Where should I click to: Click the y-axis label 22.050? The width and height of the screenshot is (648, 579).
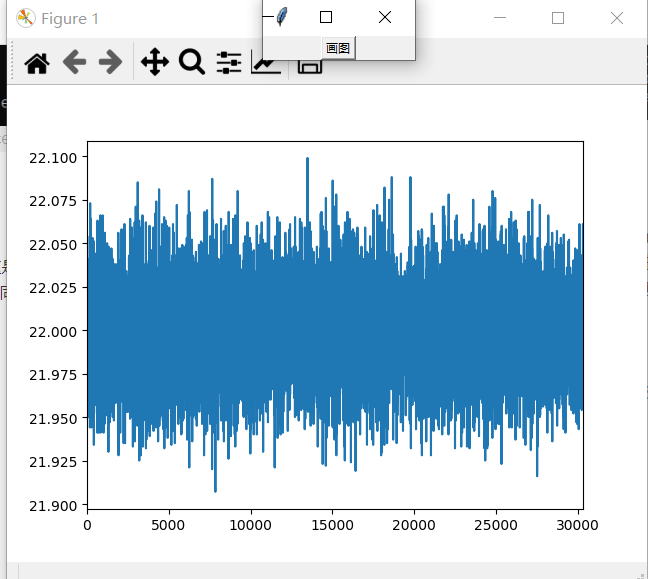click(x=53, y=245)
